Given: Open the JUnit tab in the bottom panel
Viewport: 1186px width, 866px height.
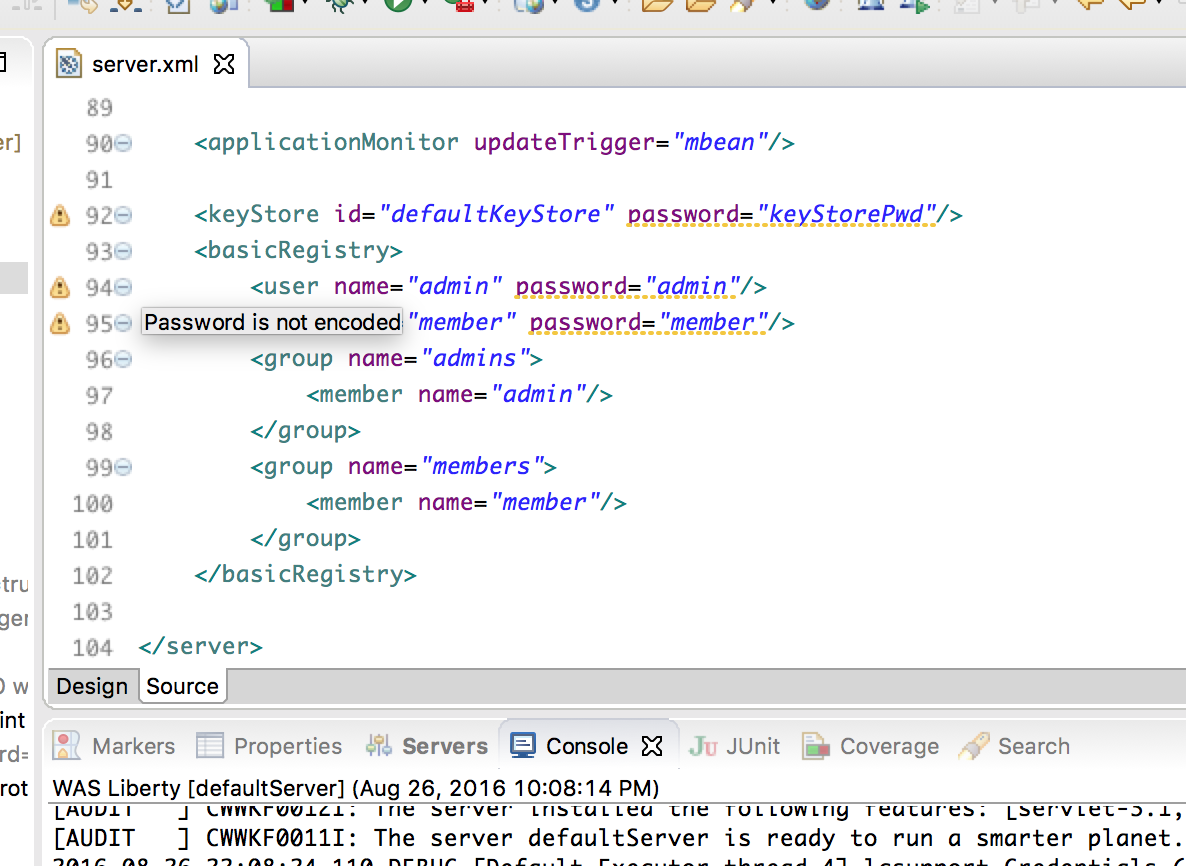Looking at the screenshot, I should click(734, 746).
